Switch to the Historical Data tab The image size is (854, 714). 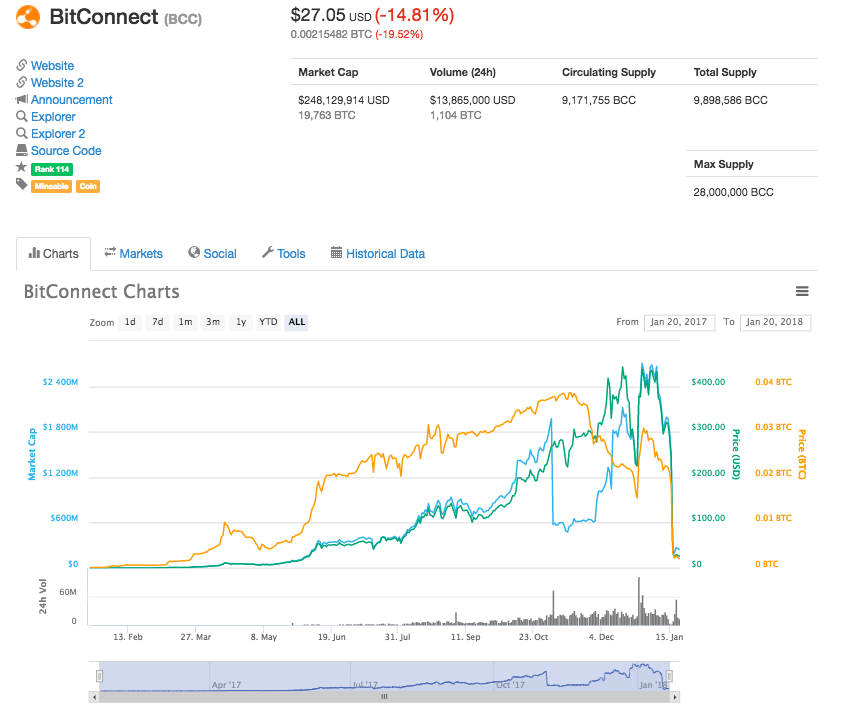(378, 253)
